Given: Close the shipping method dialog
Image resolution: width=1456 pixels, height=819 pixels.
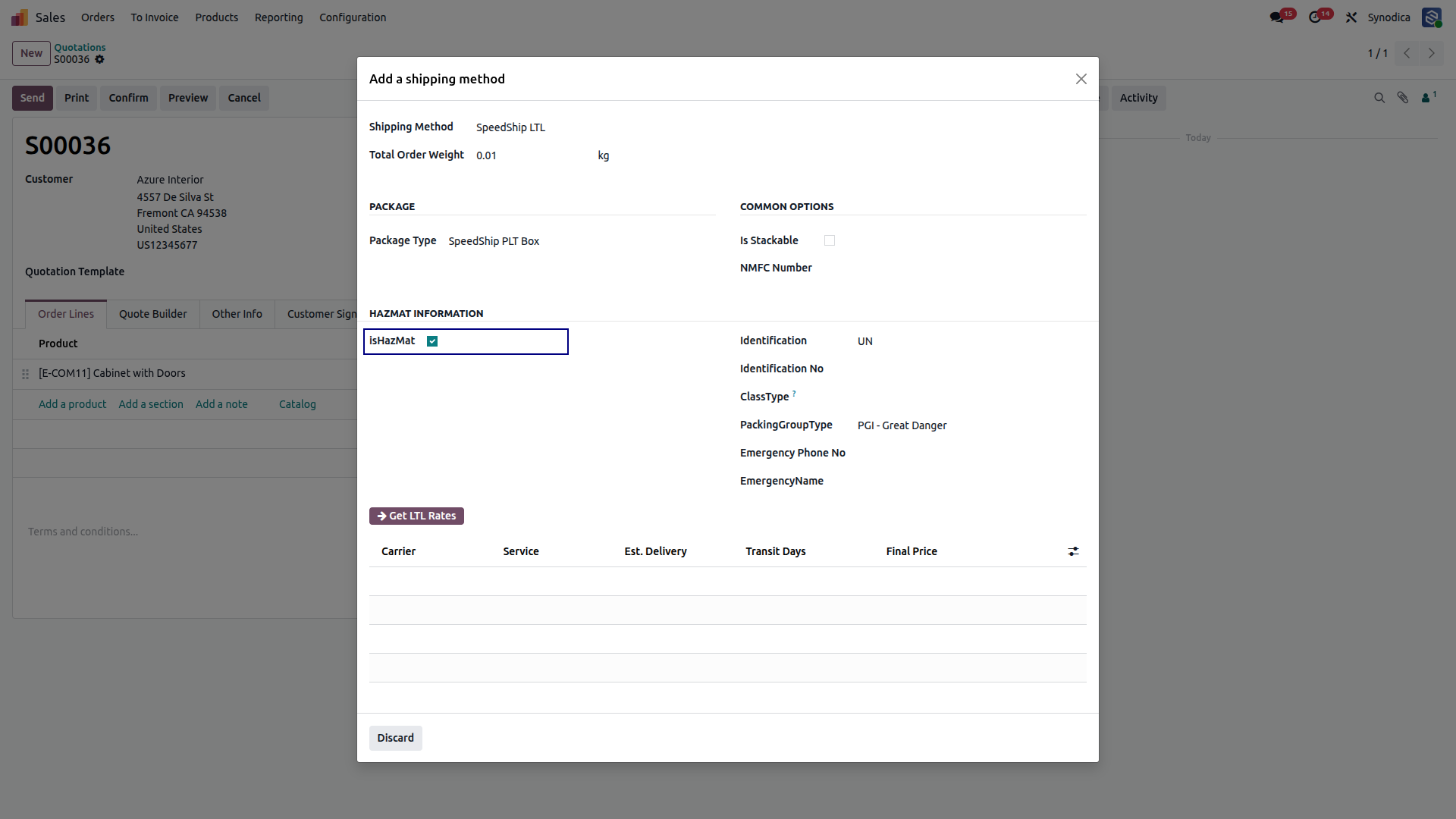Looking at the screenshot, I should coord(1081,79).
